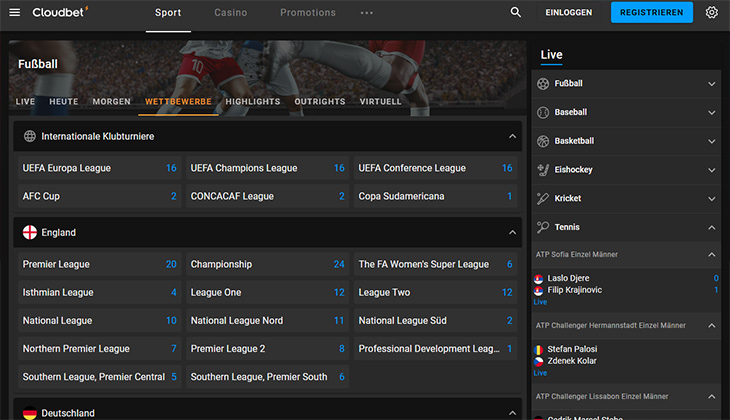Image resolution: width=730 pixels, height=420 pixels.
Task: Select the VIRTUELL tab
Action: (380, 102)
